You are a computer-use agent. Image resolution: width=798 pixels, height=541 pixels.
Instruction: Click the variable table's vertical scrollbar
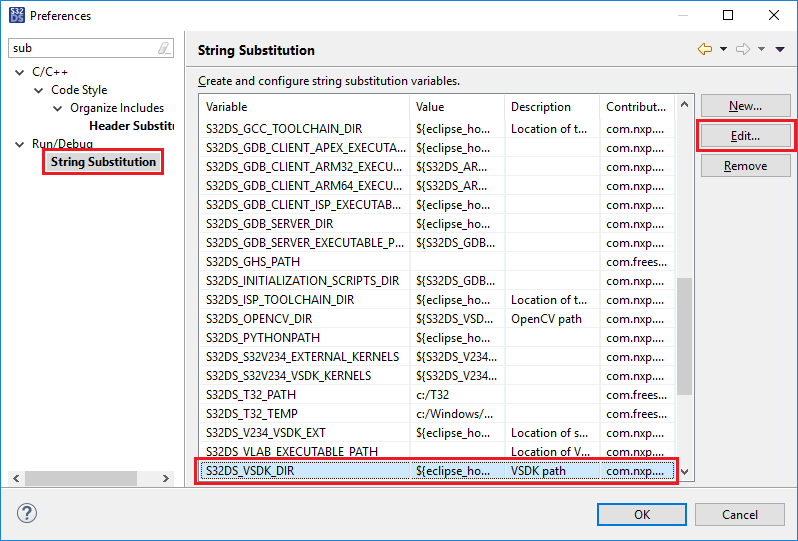pyautogui.click(x=685, y=335)
